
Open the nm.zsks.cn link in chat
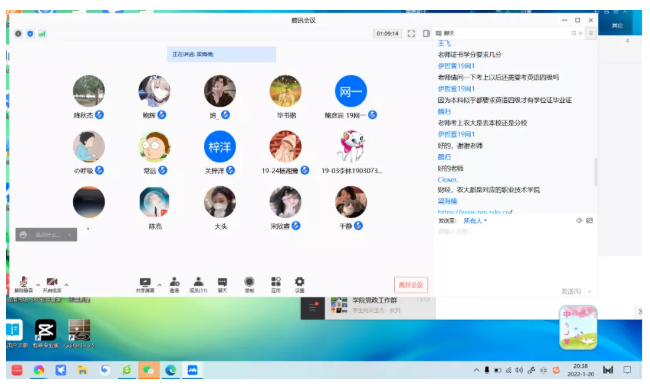click(x=475, y=212)
